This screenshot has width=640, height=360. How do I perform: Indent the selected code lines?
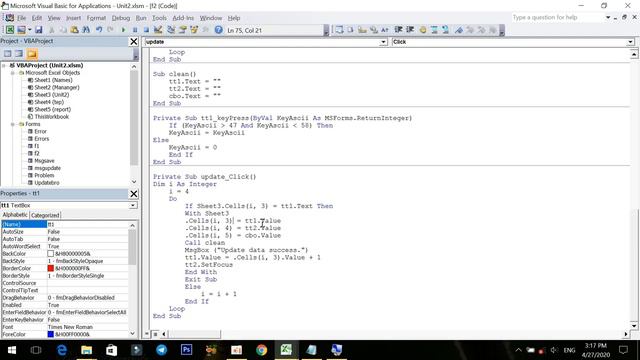[398, 30]
